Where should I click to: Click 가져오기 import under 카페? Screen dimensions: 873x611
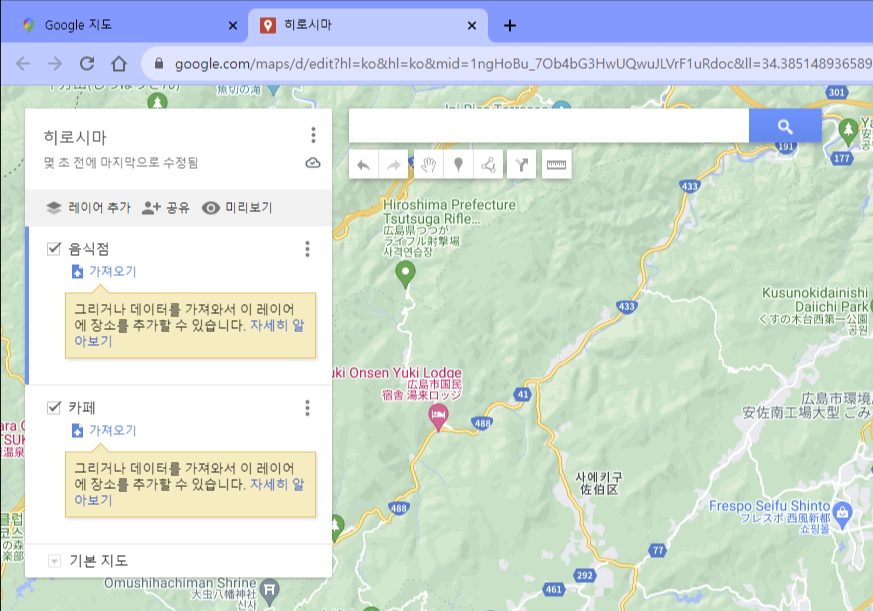tap(104, 431)
